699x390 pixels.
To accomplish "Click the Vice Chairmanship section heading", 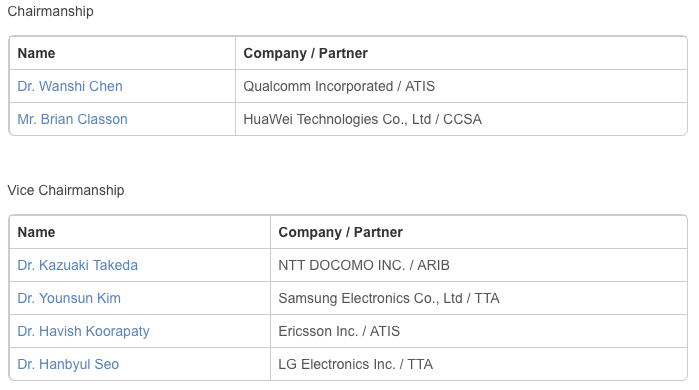I will tap(66, 190).
